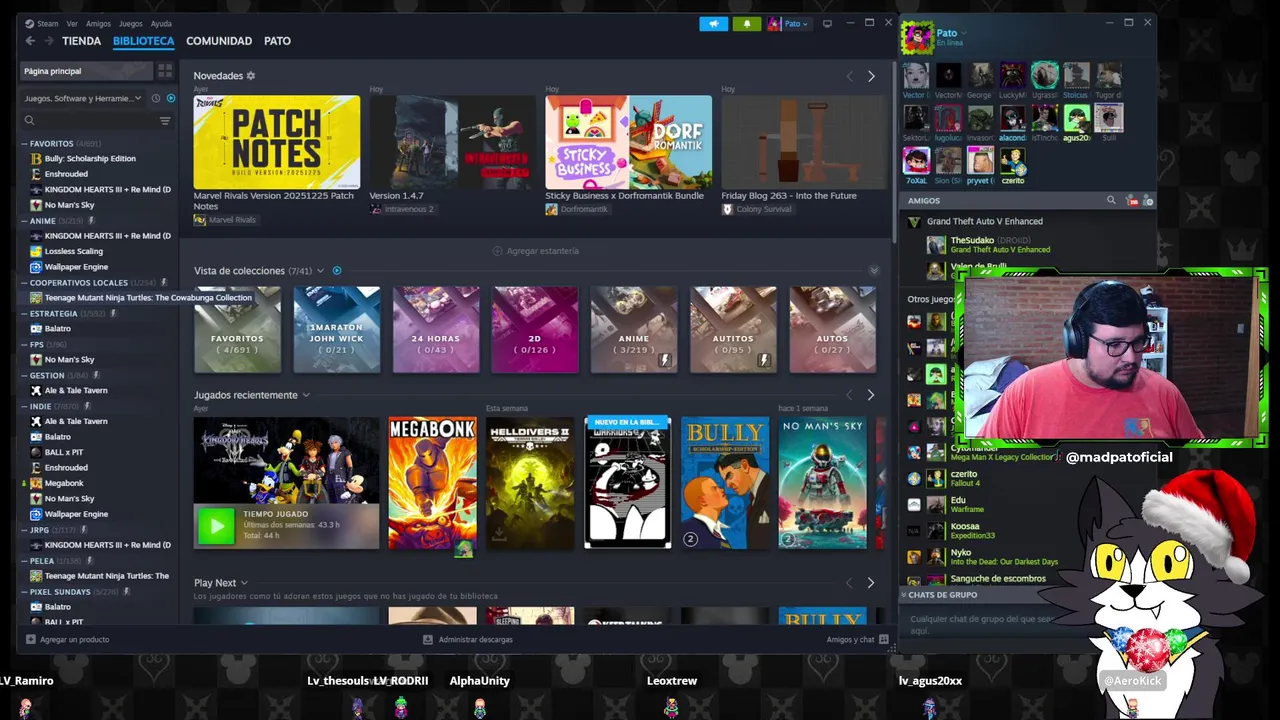Collapse the CHATS DE GRUPO section
Viewport: 1280px width, 720px height.
pos(904,595)
